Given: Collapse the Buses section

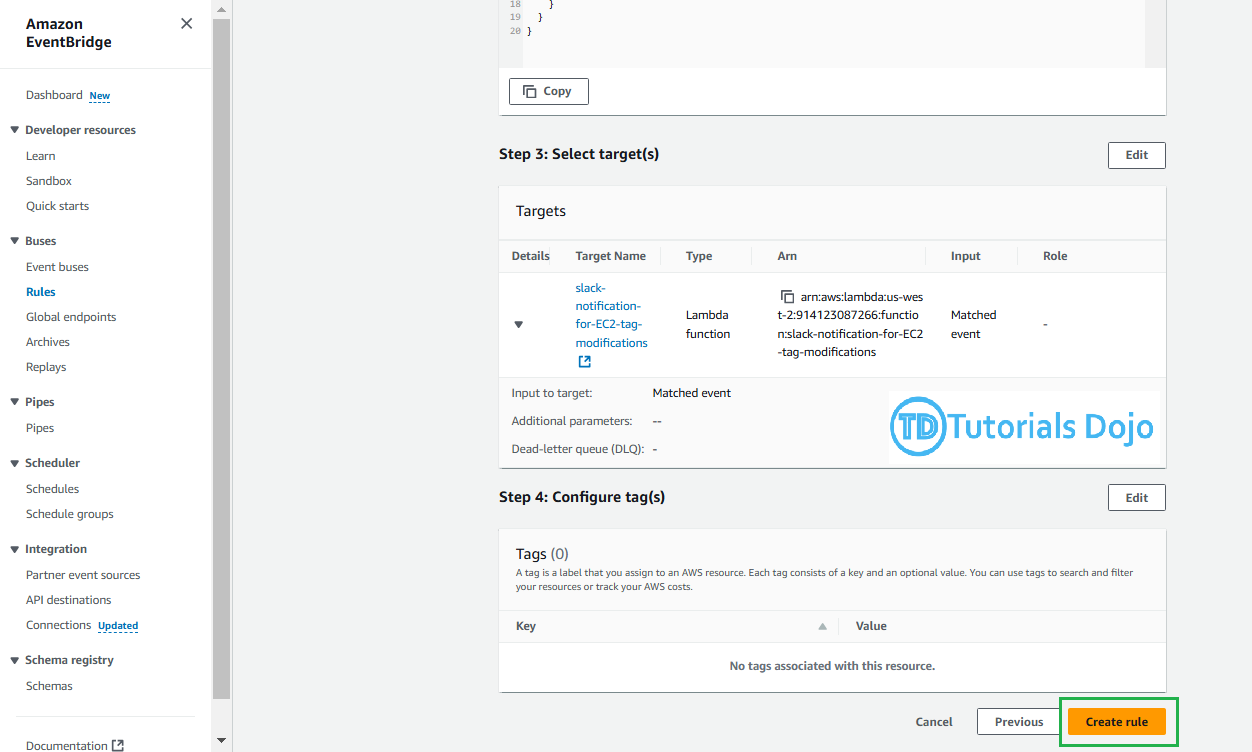Looking at the screenshot, I should coord(14,241).
